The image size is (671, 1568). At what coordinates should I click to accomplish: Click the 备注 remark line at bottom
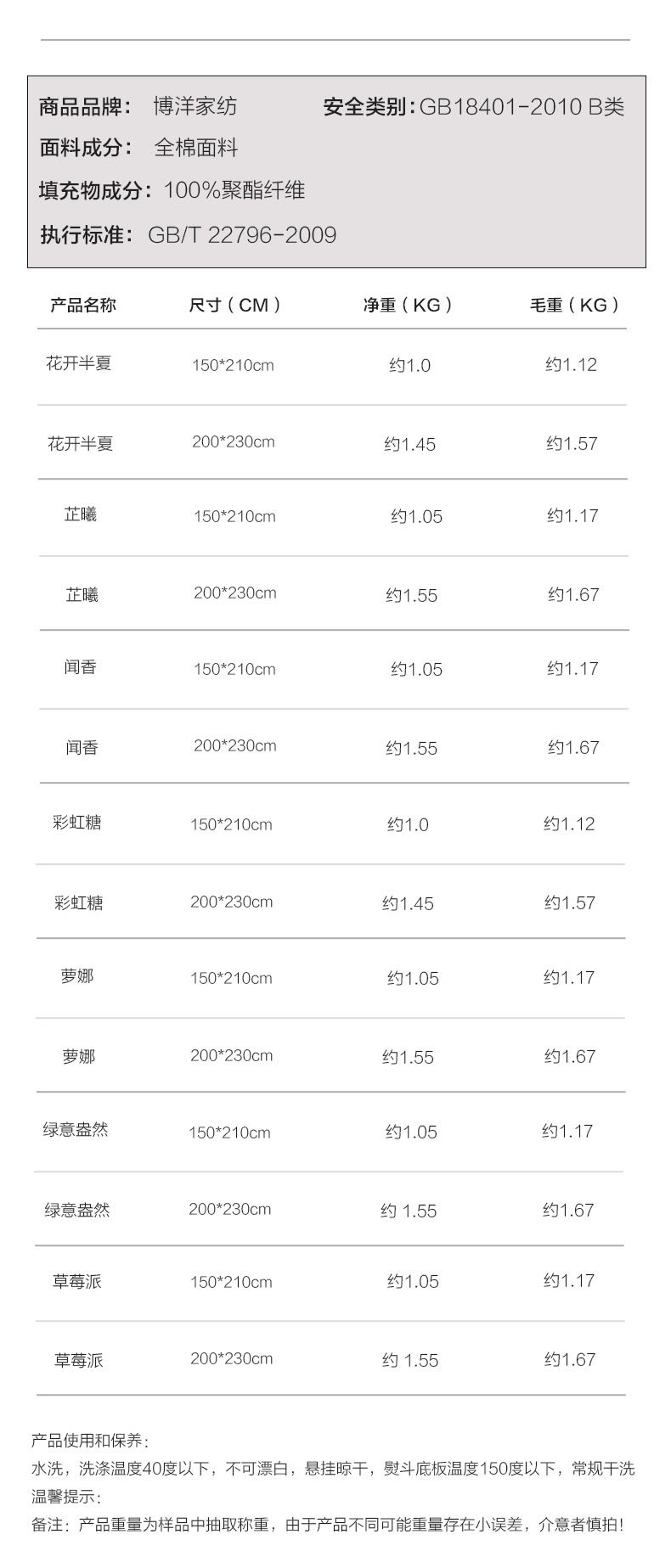point(328,1525)
